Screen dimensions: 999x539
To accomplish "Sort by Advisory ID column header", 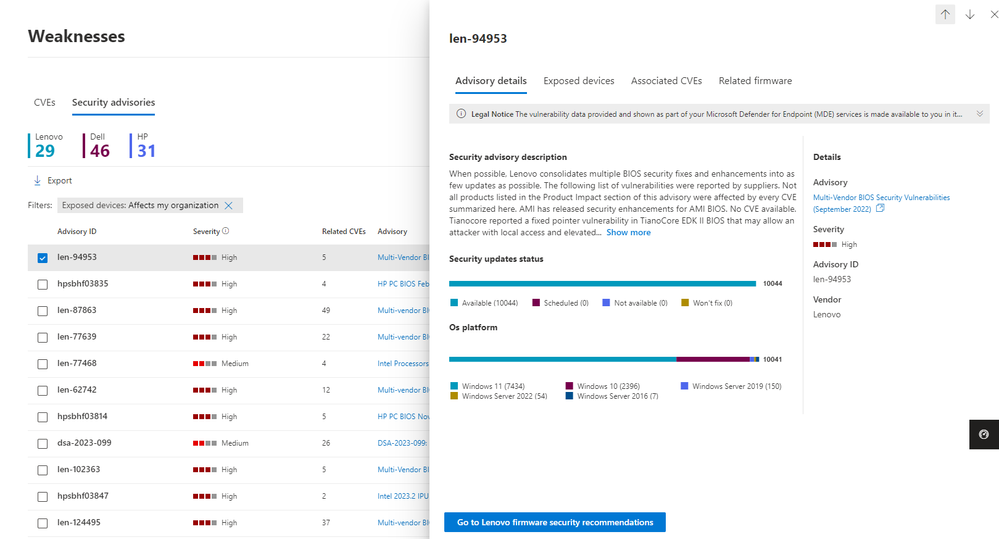I will click(77, 231).
